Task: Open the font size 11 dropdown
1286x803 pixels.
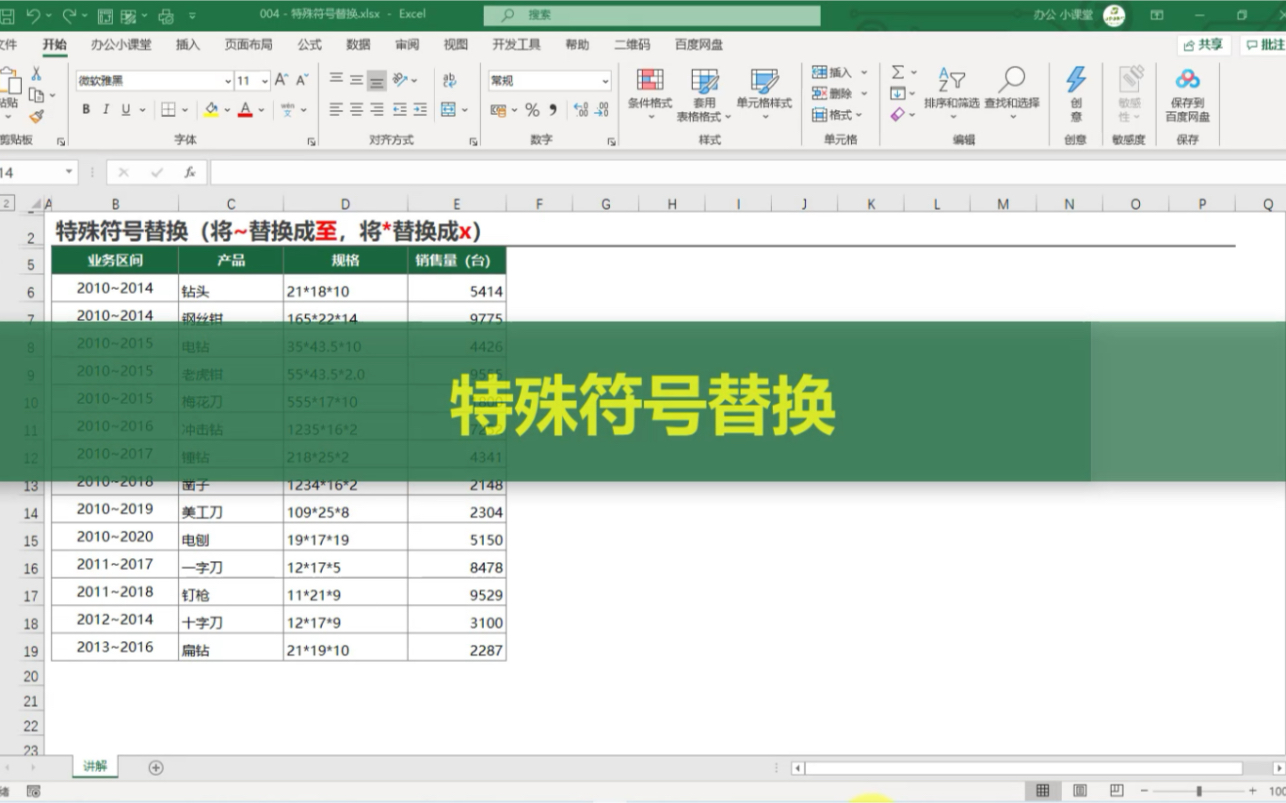Action: [x=264, y=81]
